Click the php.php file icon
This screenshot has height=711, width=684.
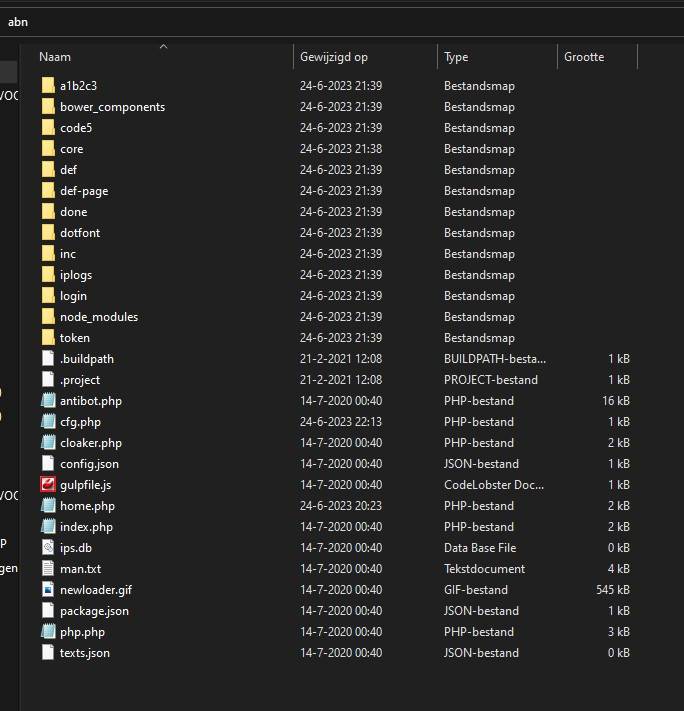[x=48, y=632]
